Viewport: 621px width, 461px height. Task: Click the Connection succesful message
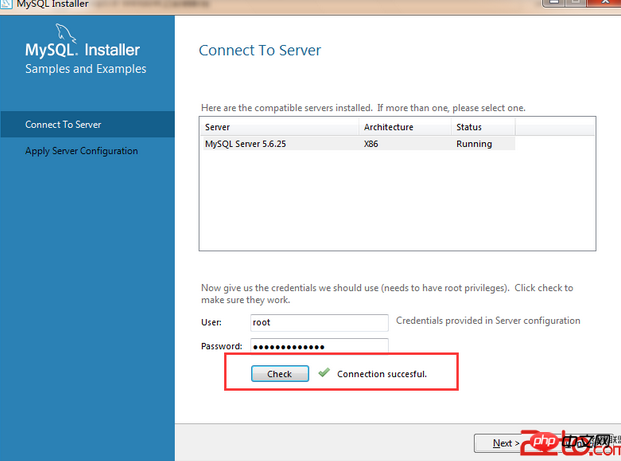click(x=382, y=374)
